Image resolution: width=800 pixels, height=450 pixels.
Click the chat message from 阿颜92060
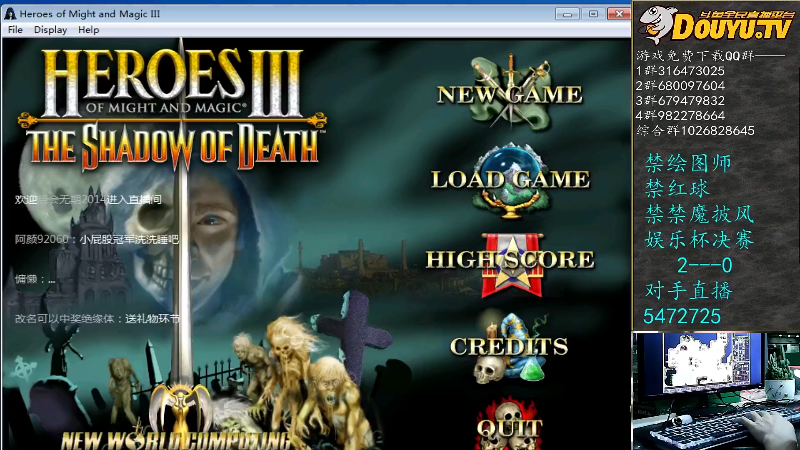coord(97,239)
